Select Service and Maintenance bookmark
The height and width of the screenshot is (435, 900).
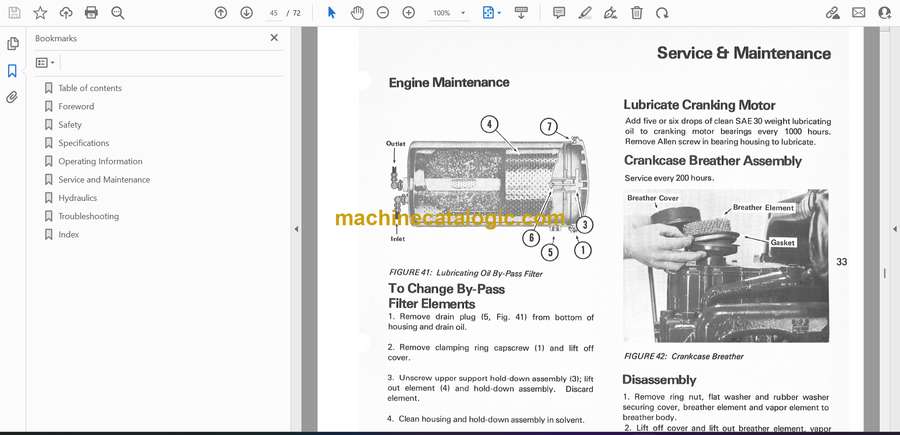(x=104, y=180)
